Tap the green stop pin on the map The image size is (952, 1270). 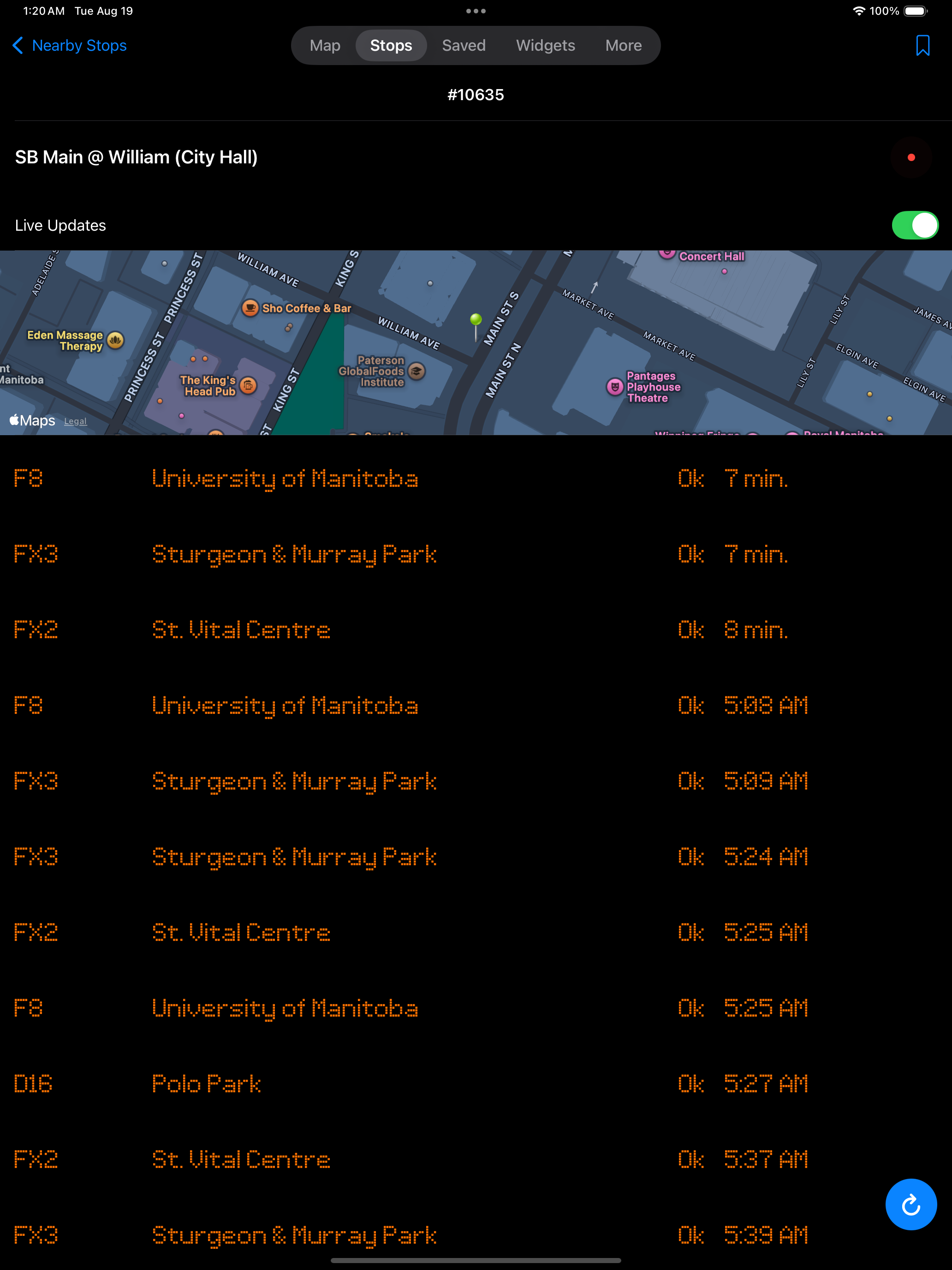click(476, 327)
